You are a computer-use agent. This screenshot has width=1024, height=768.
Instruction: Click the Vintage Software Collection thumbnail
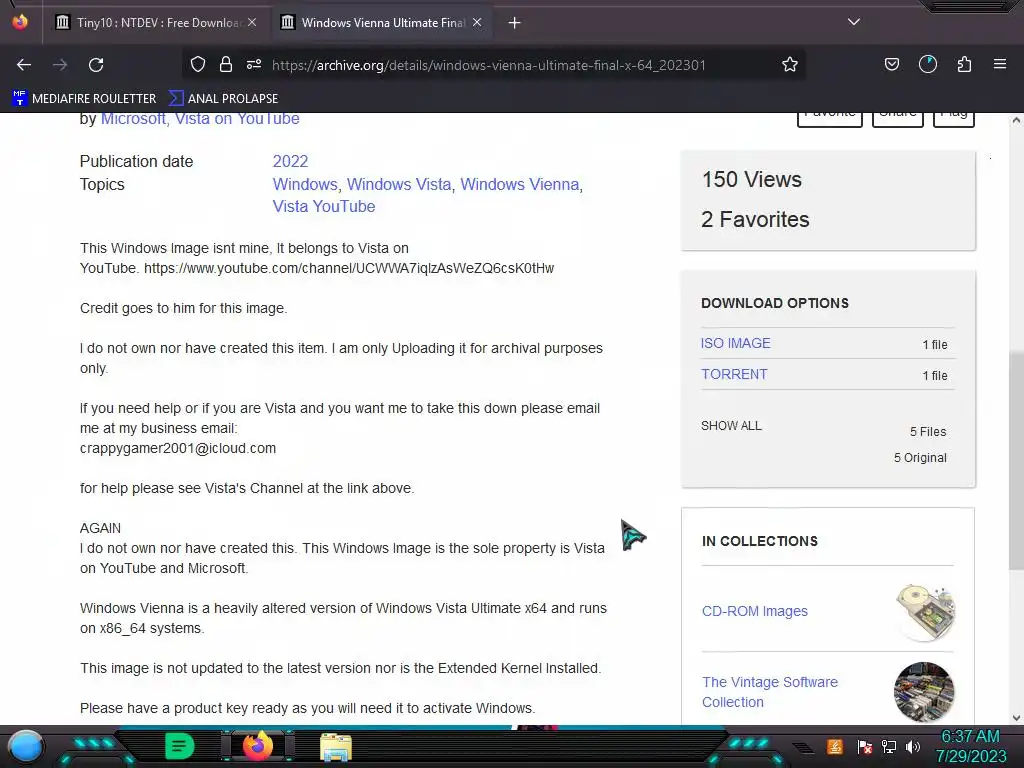click(924, 692)
